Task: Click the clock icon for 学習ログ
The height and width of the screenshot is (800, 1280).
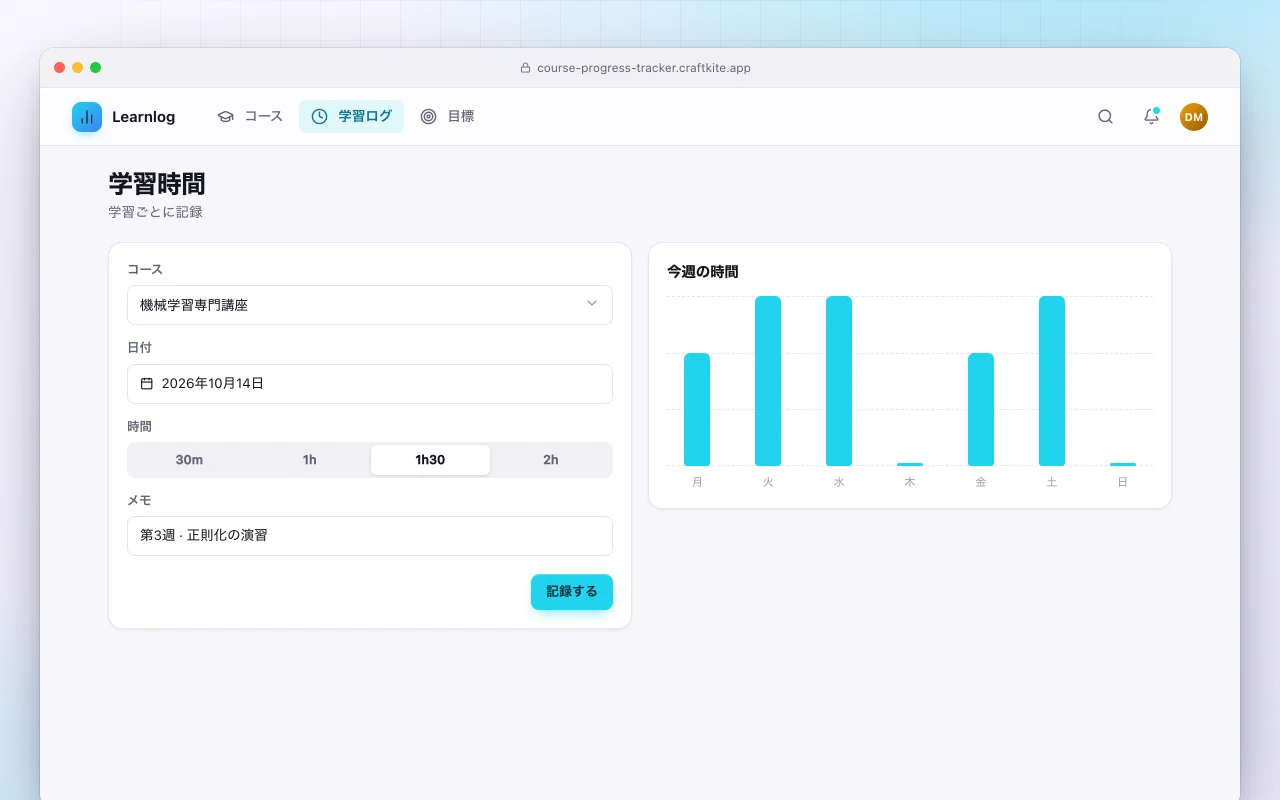Action: point(320,117)
